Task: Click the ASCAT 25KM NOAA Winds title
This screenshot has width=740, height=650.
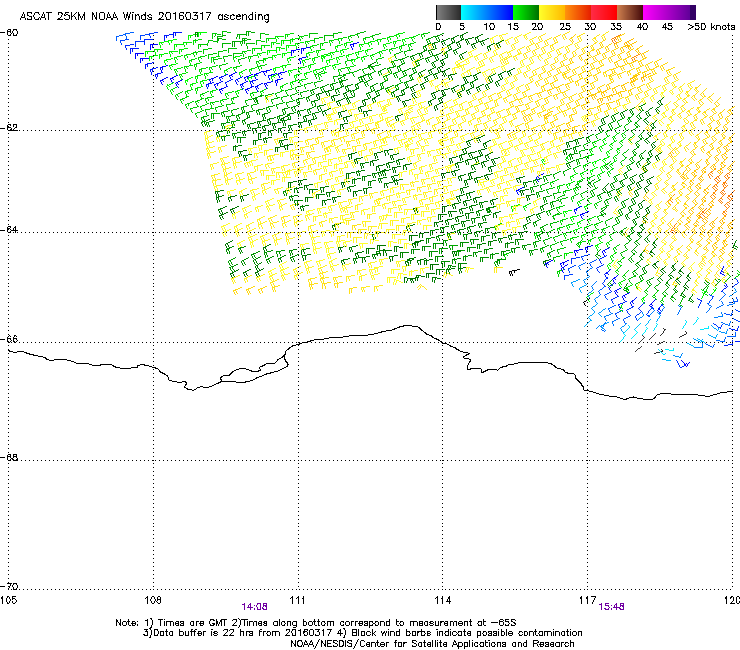Action: (x=144, y=16)
